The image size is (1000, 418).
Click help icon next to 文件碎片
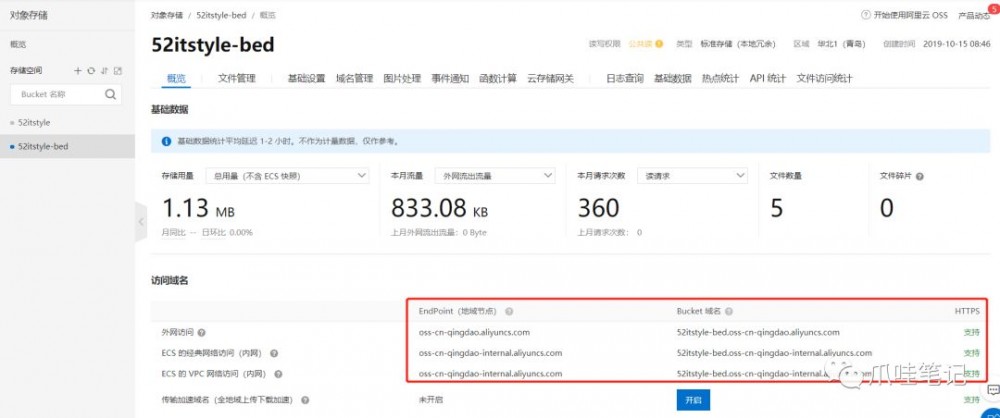(919, 176)
